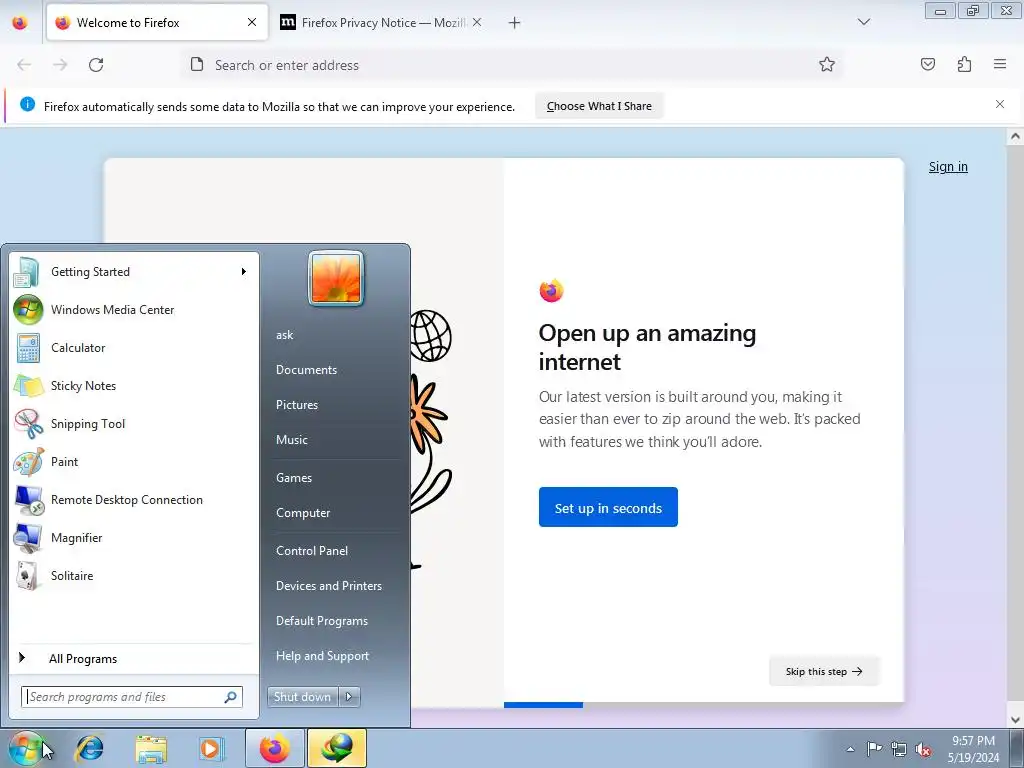The height and width of the screenshot is (768, 1024).
Task: Expand the Getting Started submenu arrow
Action: [x=244, y=271]
